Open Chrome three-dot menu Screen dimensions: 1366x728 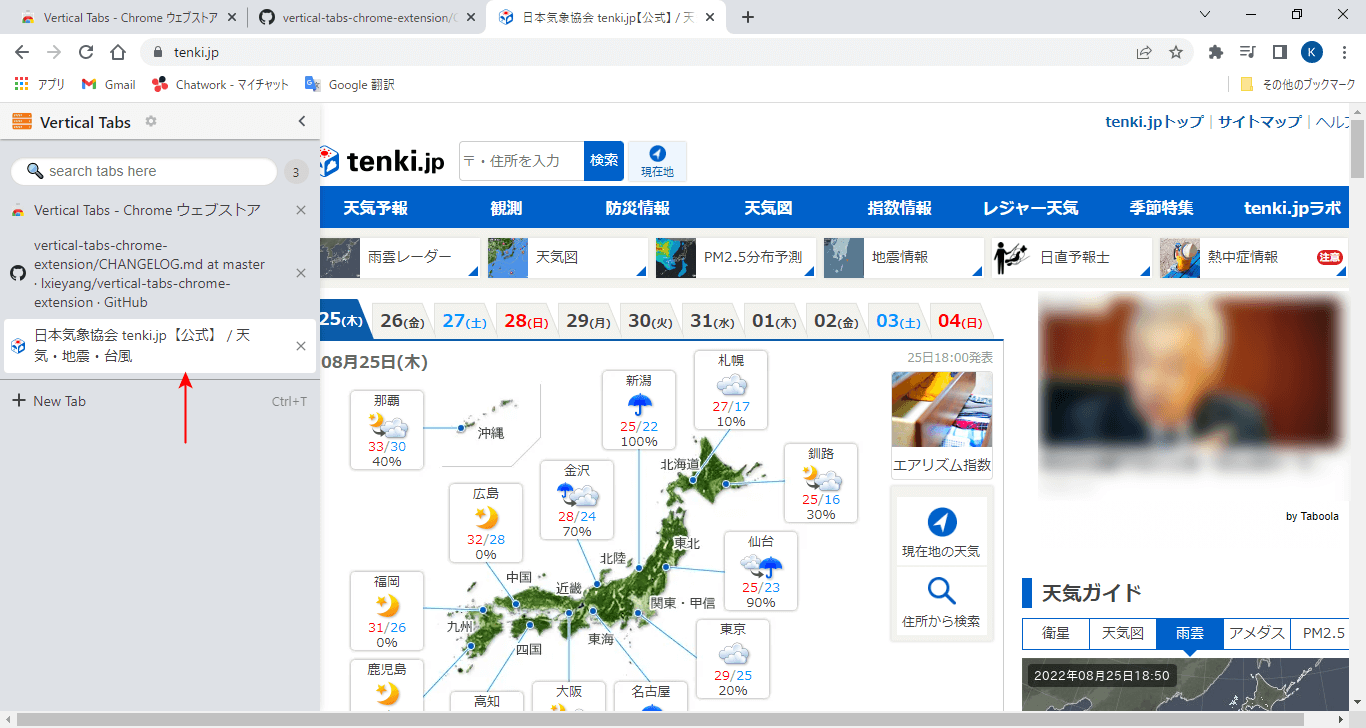point(1344,52)
